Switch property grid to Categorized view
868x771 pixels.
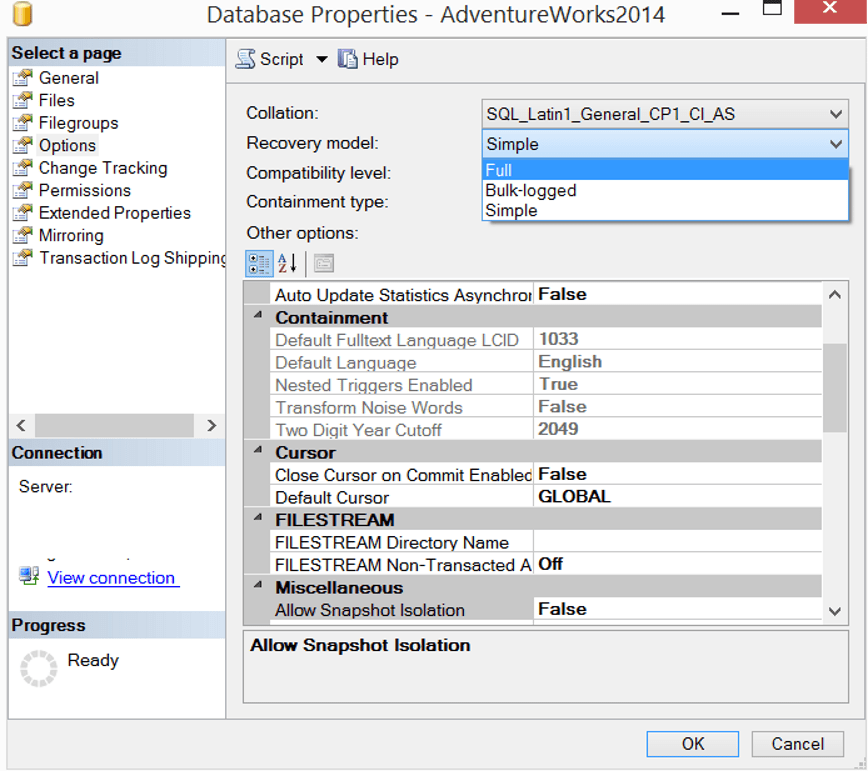click(x=259, y=263)
